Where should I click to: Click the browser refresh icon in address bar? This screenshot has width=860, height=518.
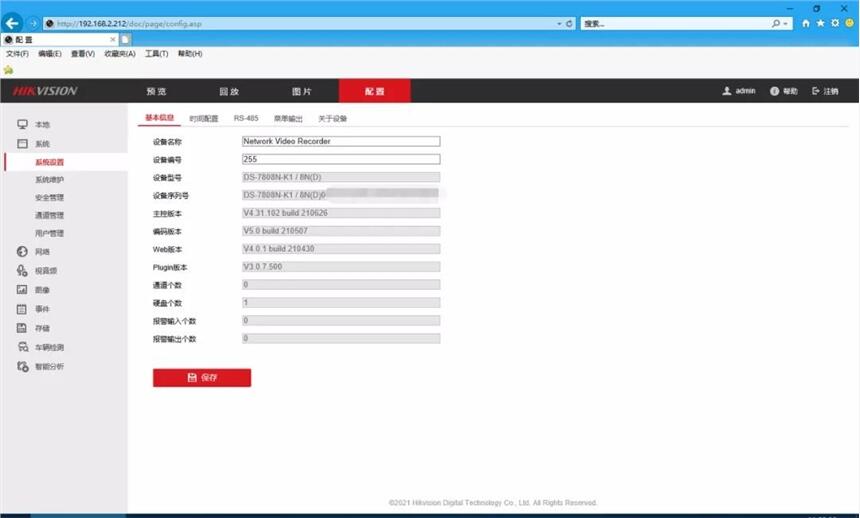coord(570,23)
